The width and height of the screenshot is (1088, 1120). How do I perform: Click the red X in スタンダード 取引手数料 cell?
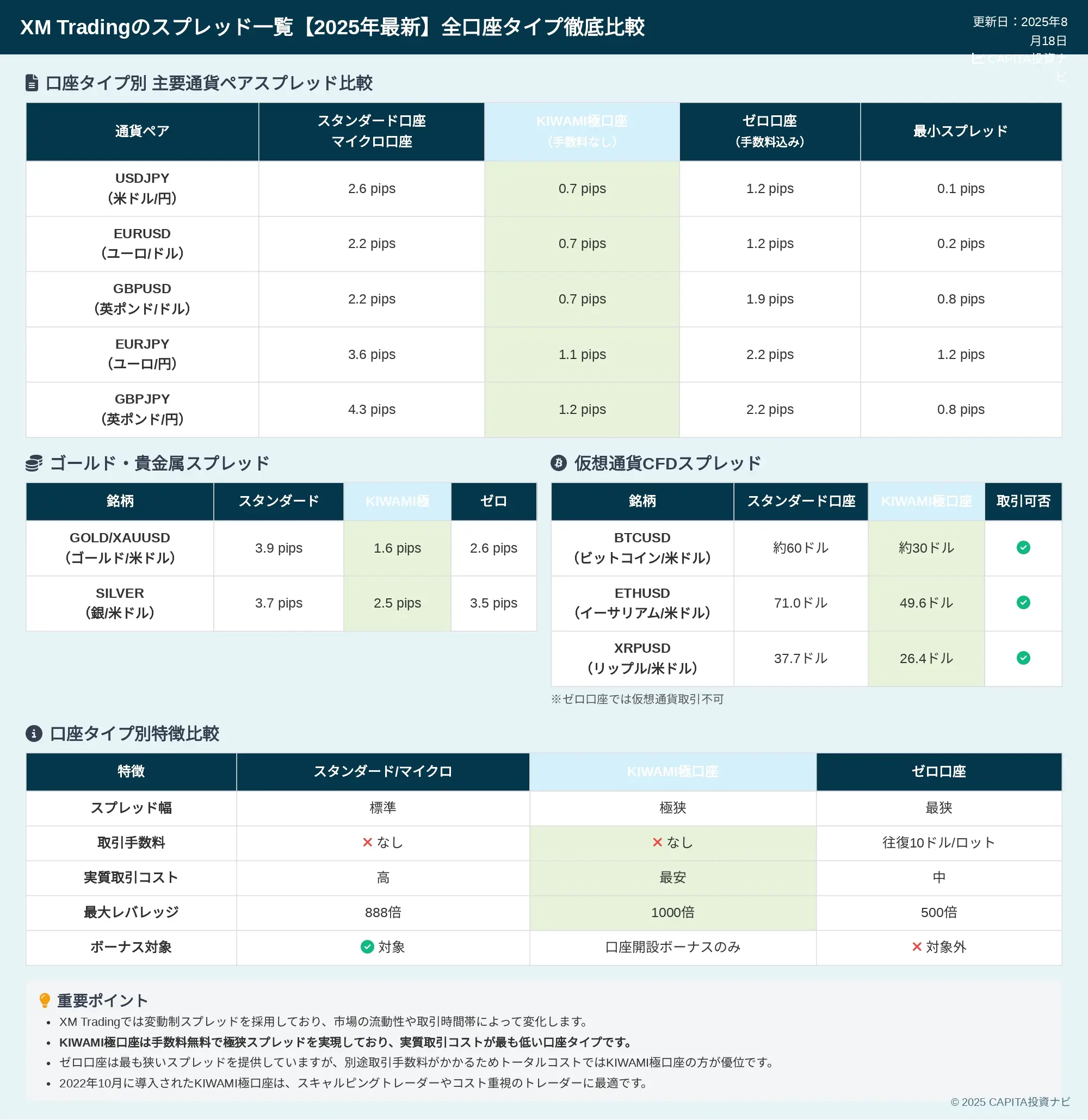tap(367, 842)
